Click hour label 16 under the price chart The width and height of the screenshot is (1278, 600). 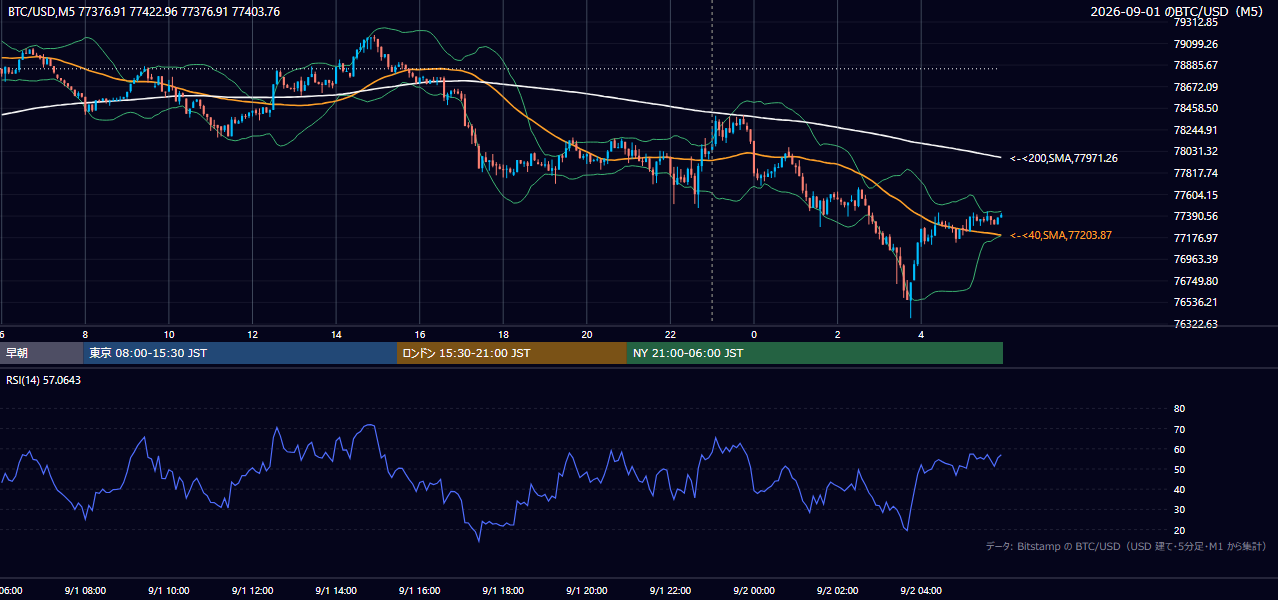(x=420, y=334)
